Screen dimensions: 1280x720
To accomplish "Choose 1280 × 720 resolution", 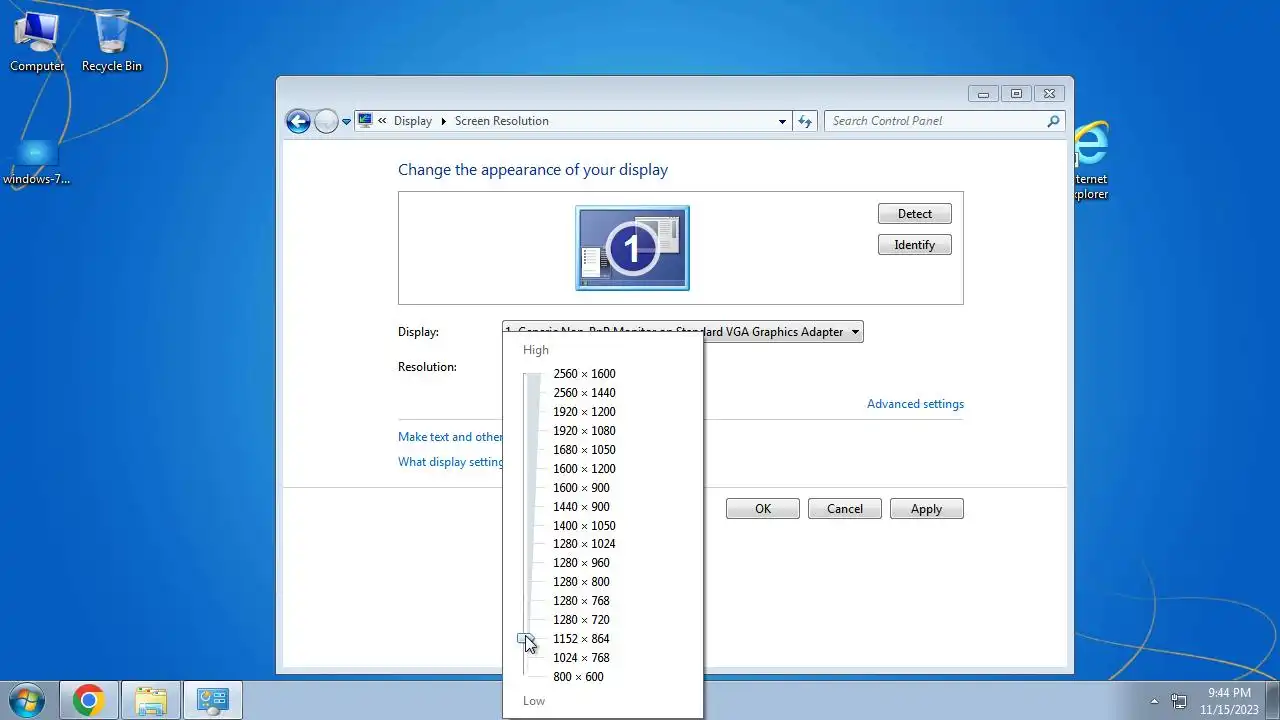I will 581,620.
